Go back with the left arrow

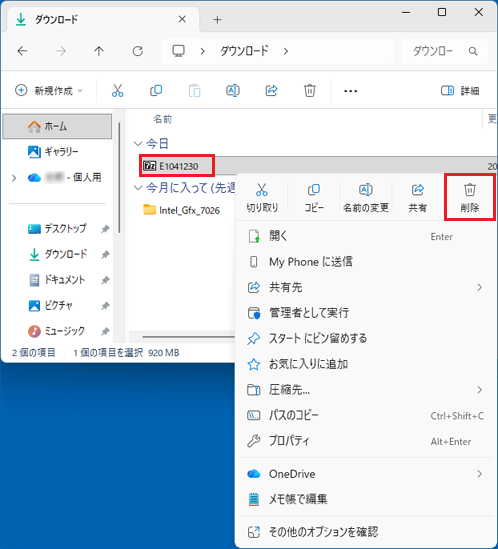(22, 51)
